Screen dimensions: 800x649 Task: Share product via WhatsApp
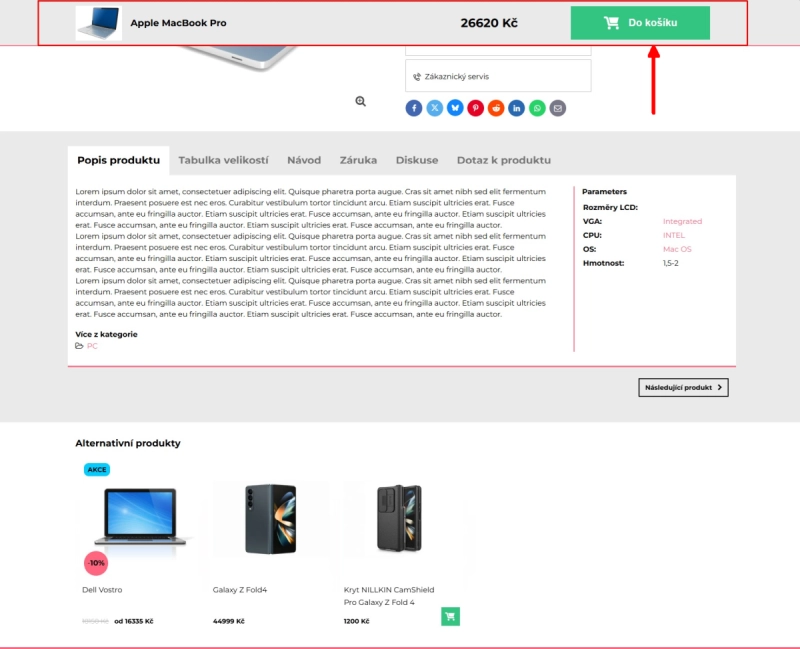click(537, 108)
